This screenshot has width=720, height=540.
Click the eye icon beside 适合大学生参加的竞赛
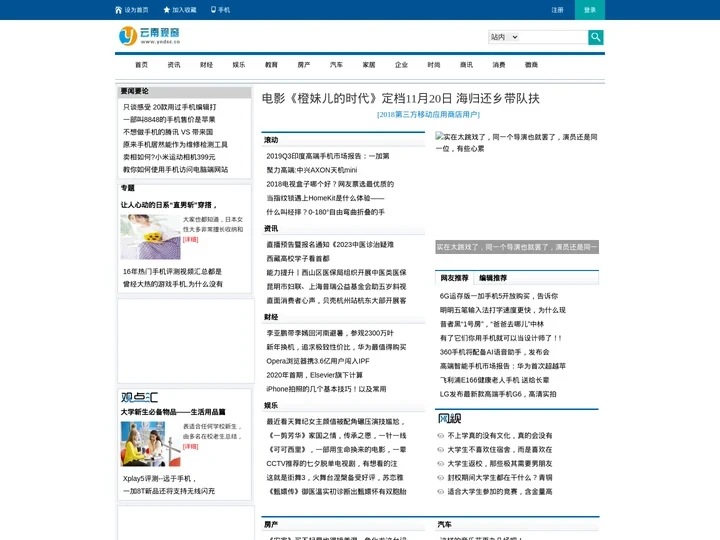point(441,491)
